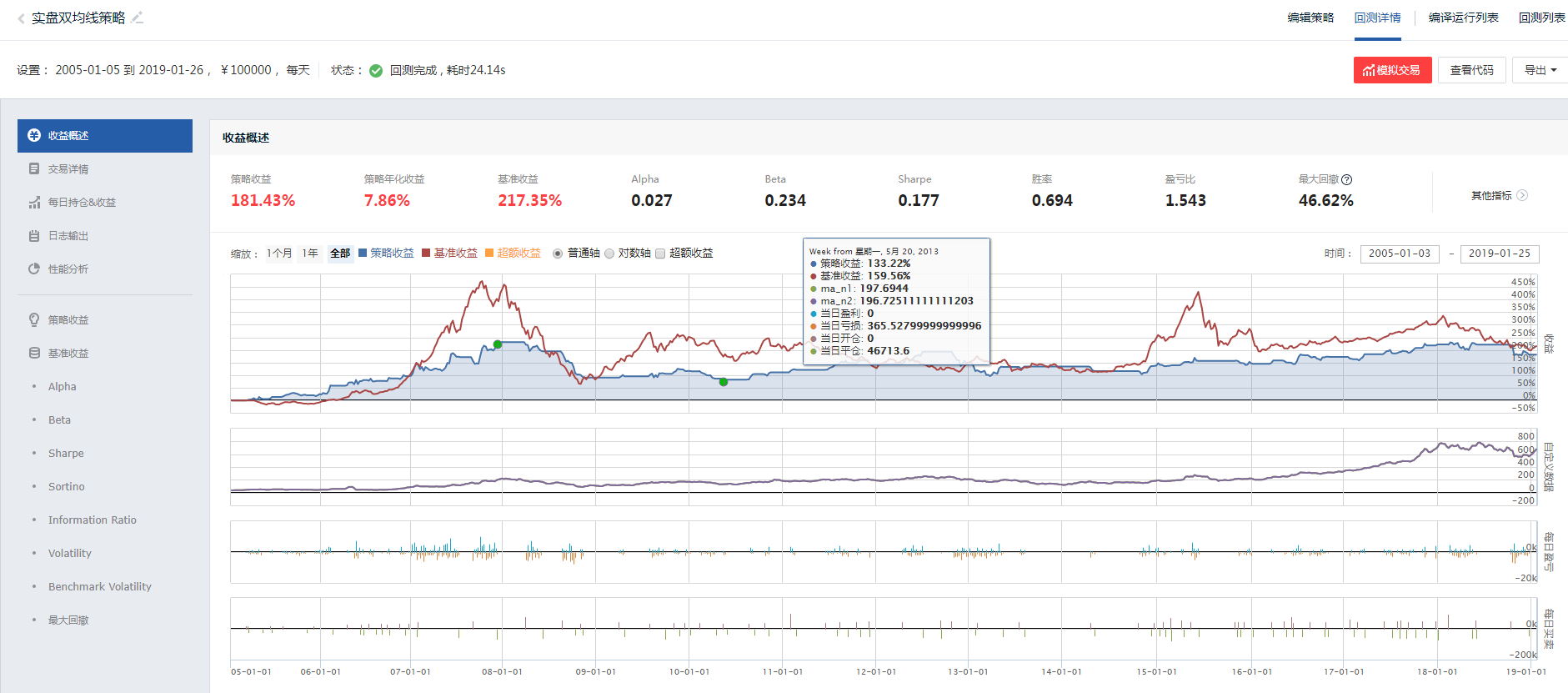Select the 对数轴 radio button
This screenshot has height=693, width=1568.
tap(609, 254)
